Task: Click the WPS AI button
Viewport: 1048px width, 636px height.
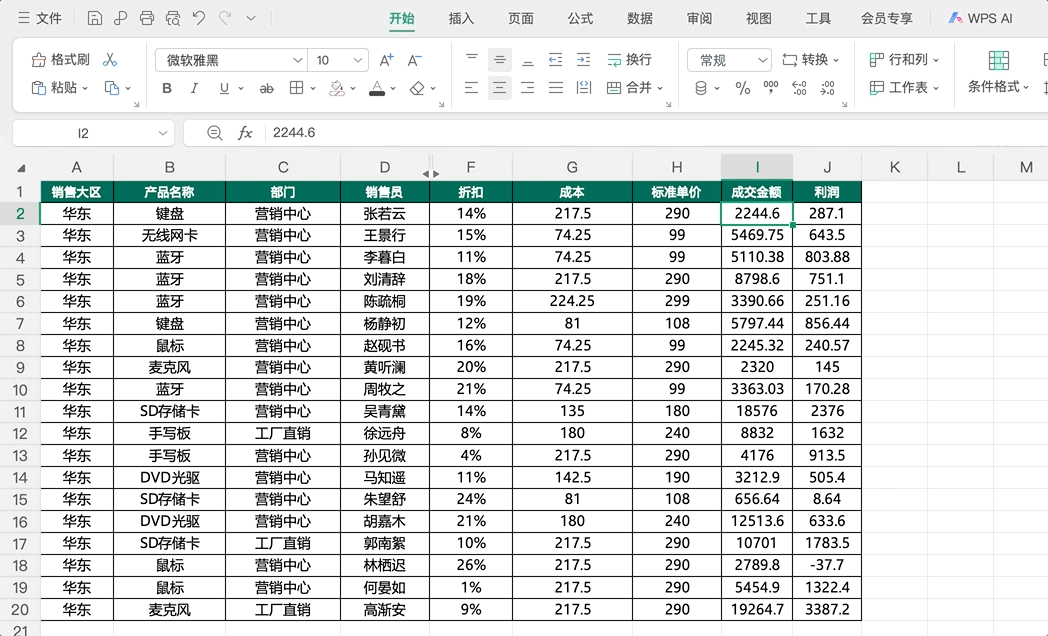Action: click(981, 18)
